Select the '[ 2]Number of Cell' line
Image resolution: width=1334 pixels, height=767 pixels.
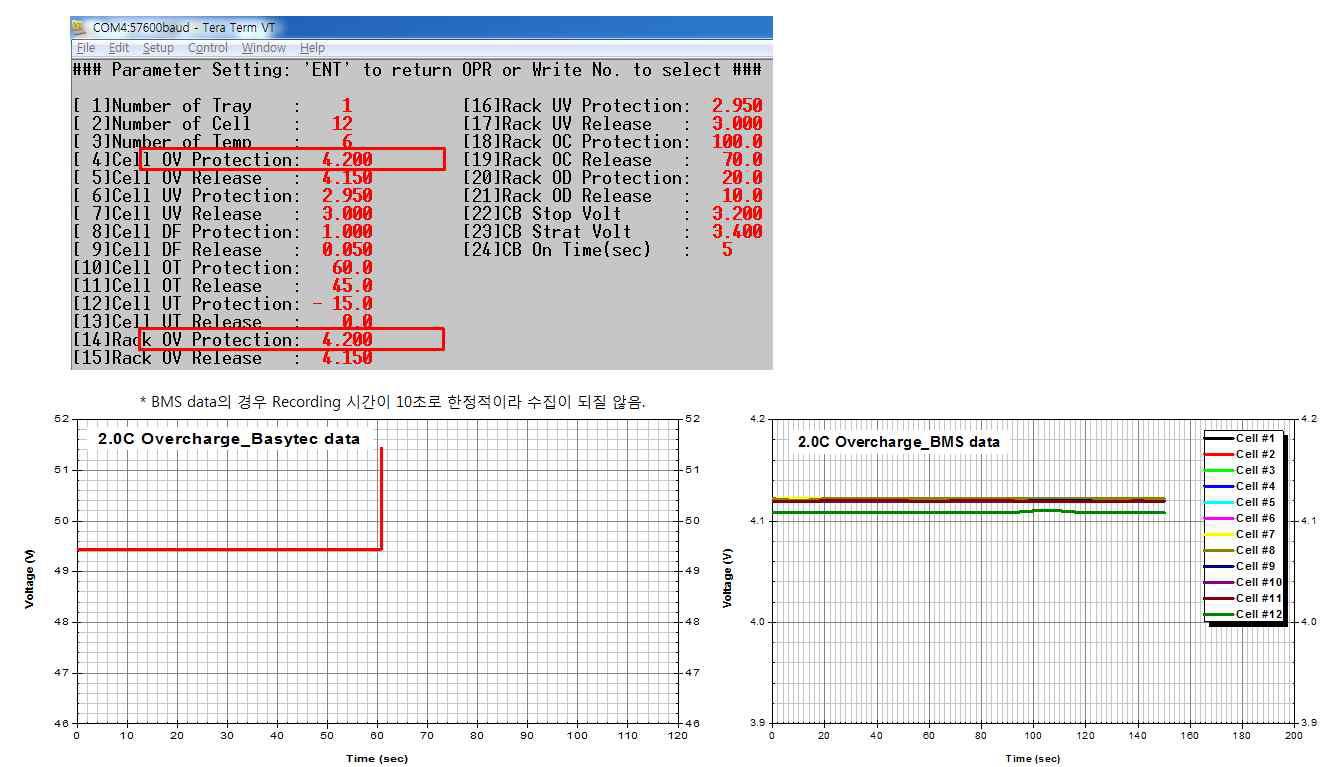[x=213, y=124]
